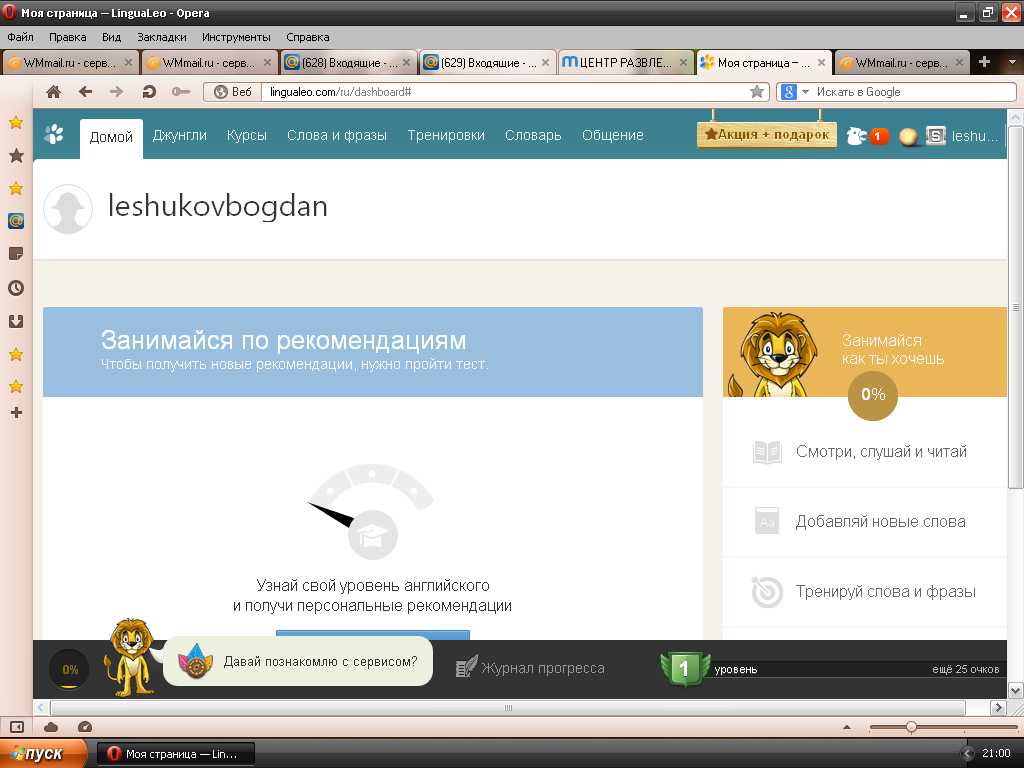
Task: Switch to the (628) Входящие browser tab
Action: pos(349,63)
